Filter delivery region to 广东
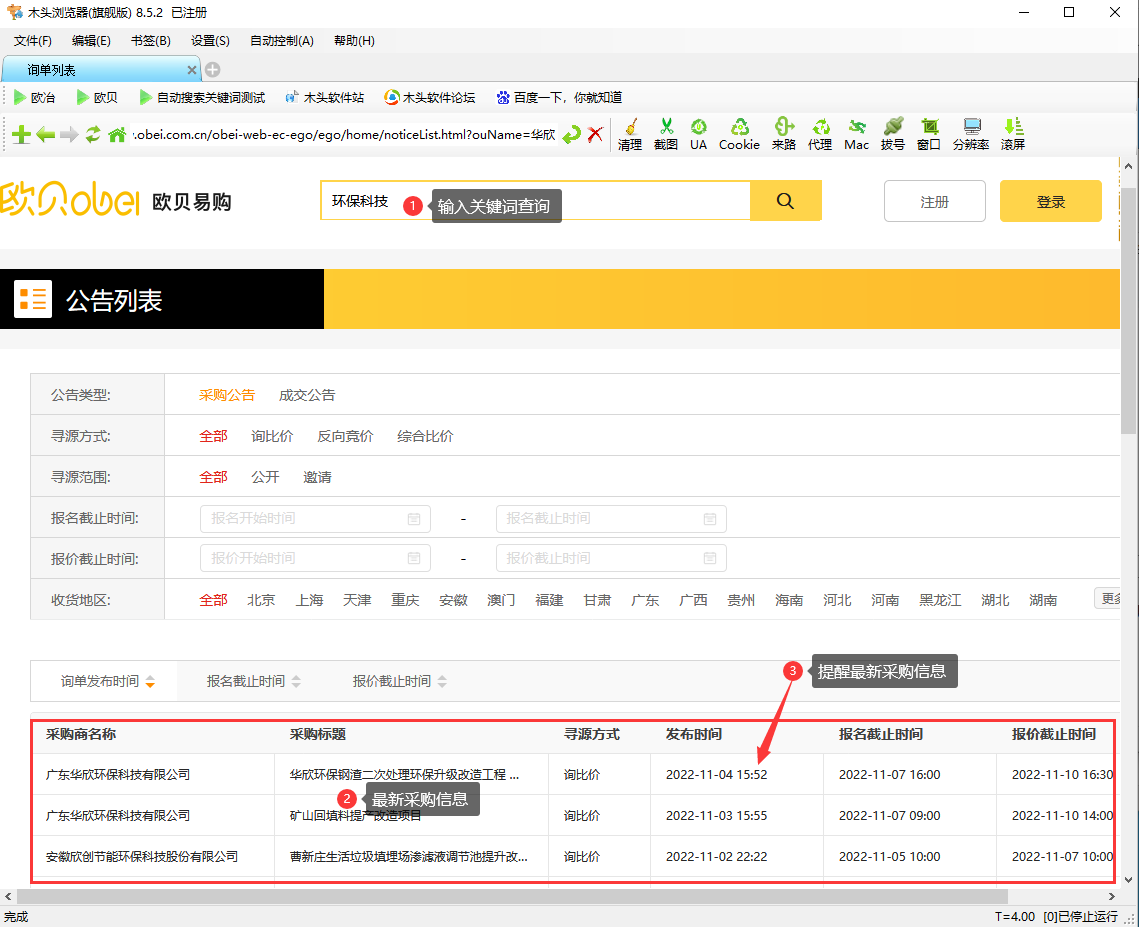This screenshot has width=1139, height=927. coord(645,600)
